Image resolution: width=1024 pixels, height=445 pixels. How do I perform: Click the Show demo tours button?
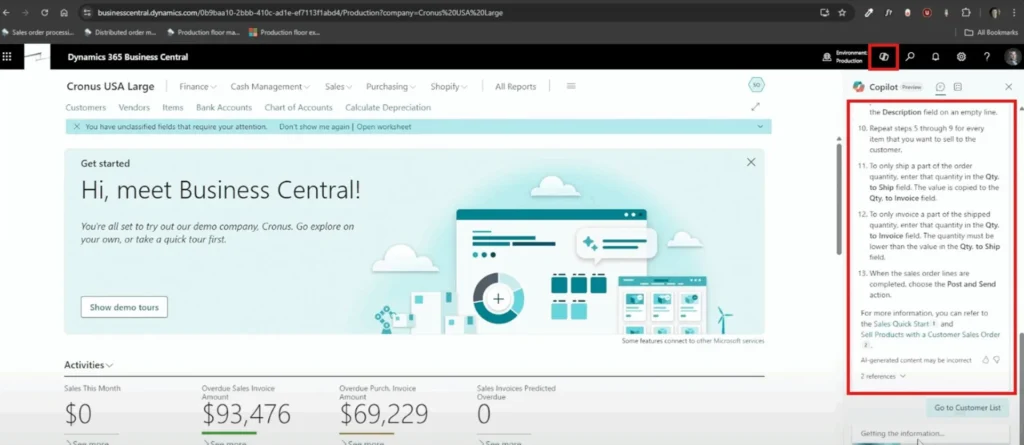click(x=124, y=307)
